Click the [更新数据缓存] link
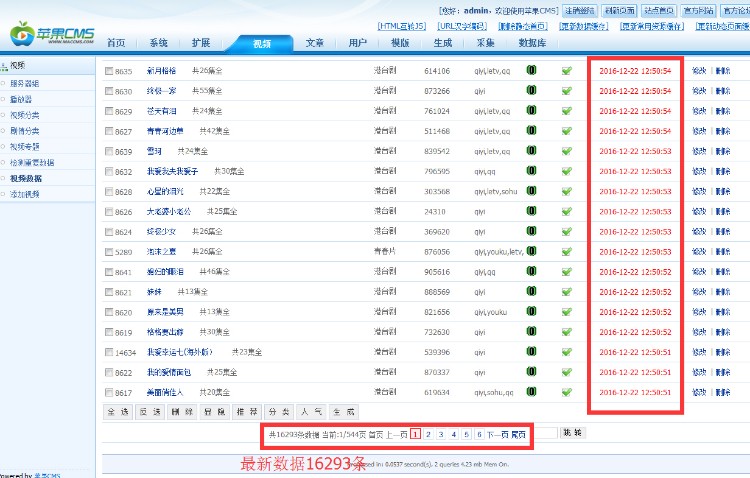The width and height of the screenshot is (750, 478). [x=584, y=26]
